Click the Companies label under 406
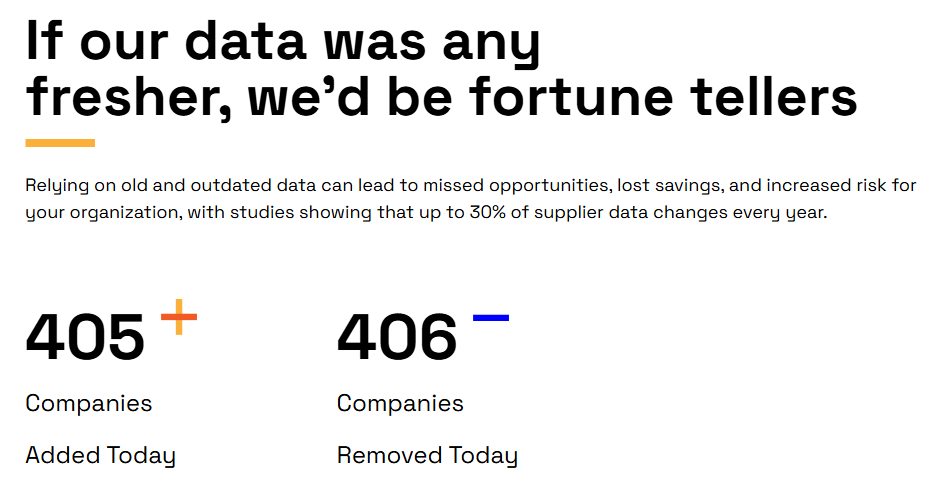The width and height of the screenshot is (937, 481). (x=400, y=403)
